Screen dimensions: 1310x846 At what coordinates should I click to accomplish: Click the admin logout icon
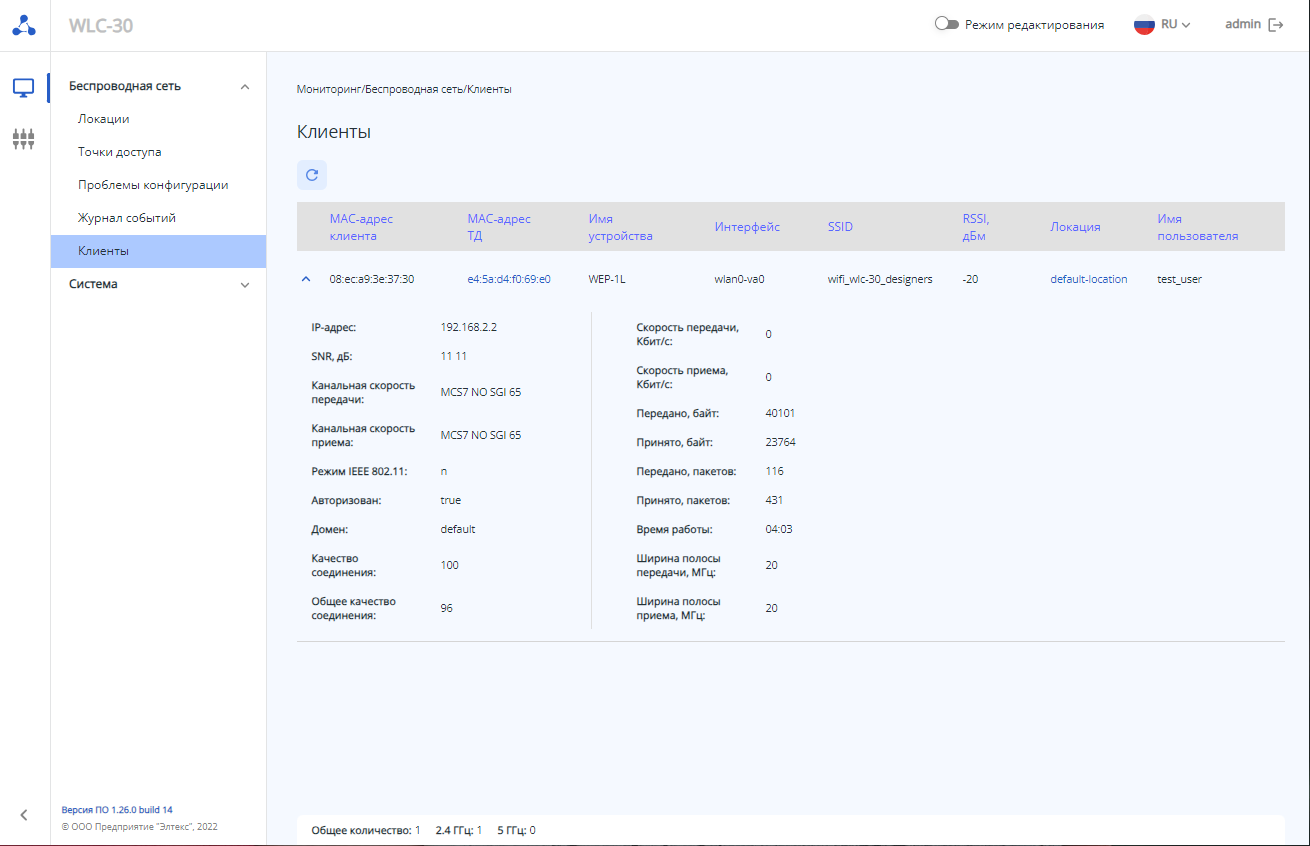(x=1276, y=25)
